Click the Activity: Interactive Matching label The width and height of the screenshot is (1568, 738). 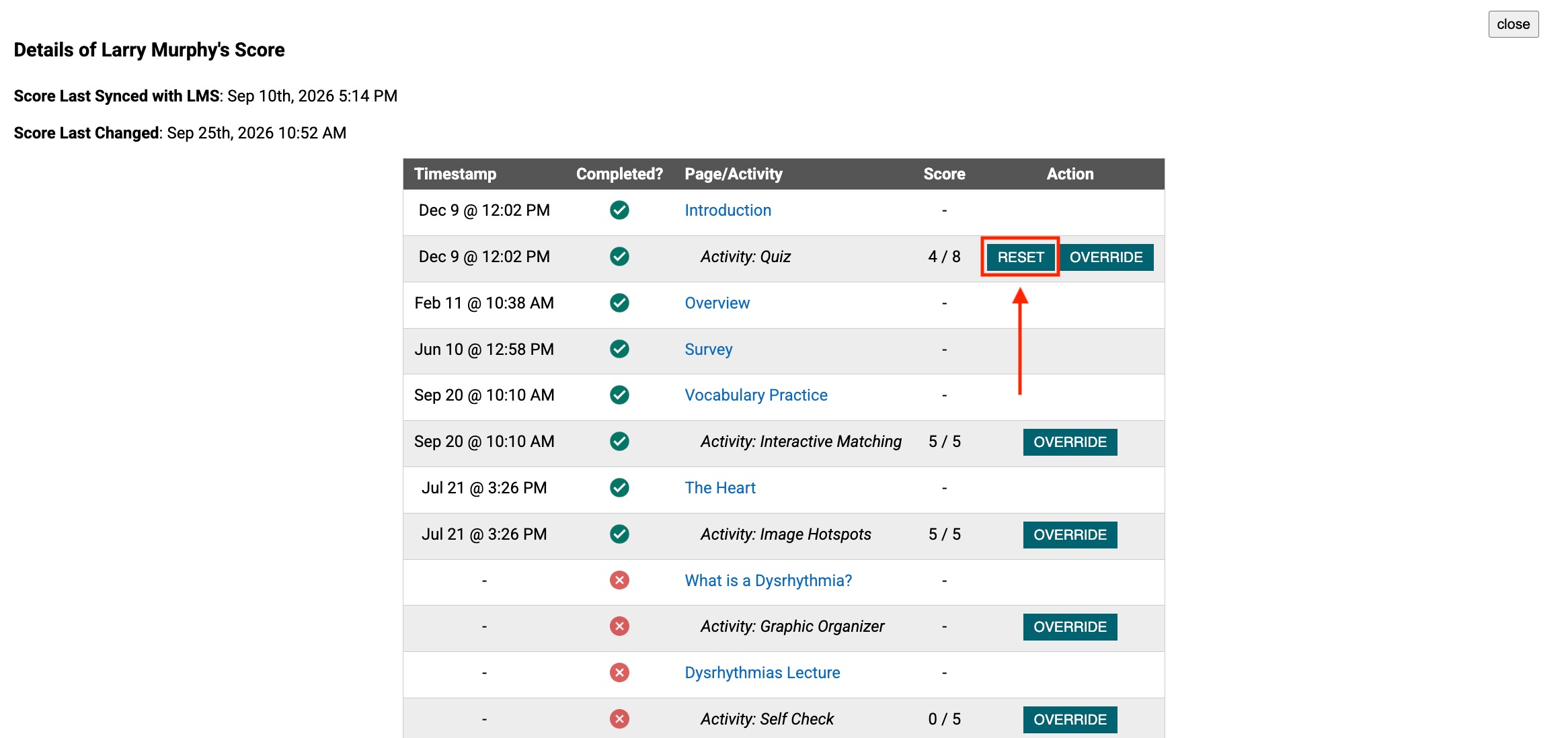pos(801,442)
